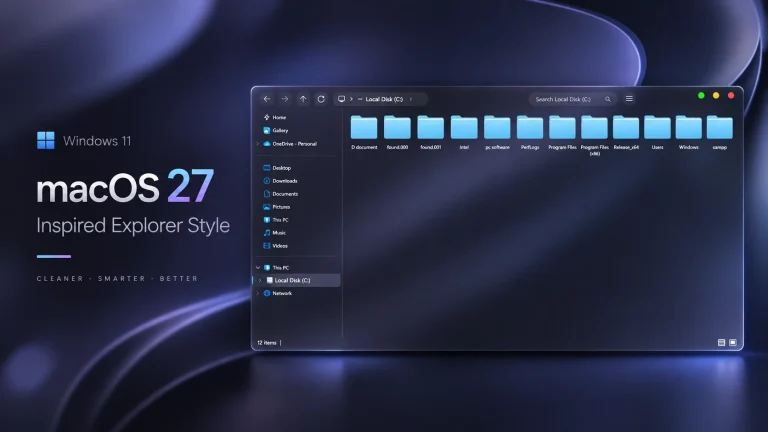This screenshot has height=432, width=768.
Task: Select the Intel folder
Action: (x=464, y=132)
